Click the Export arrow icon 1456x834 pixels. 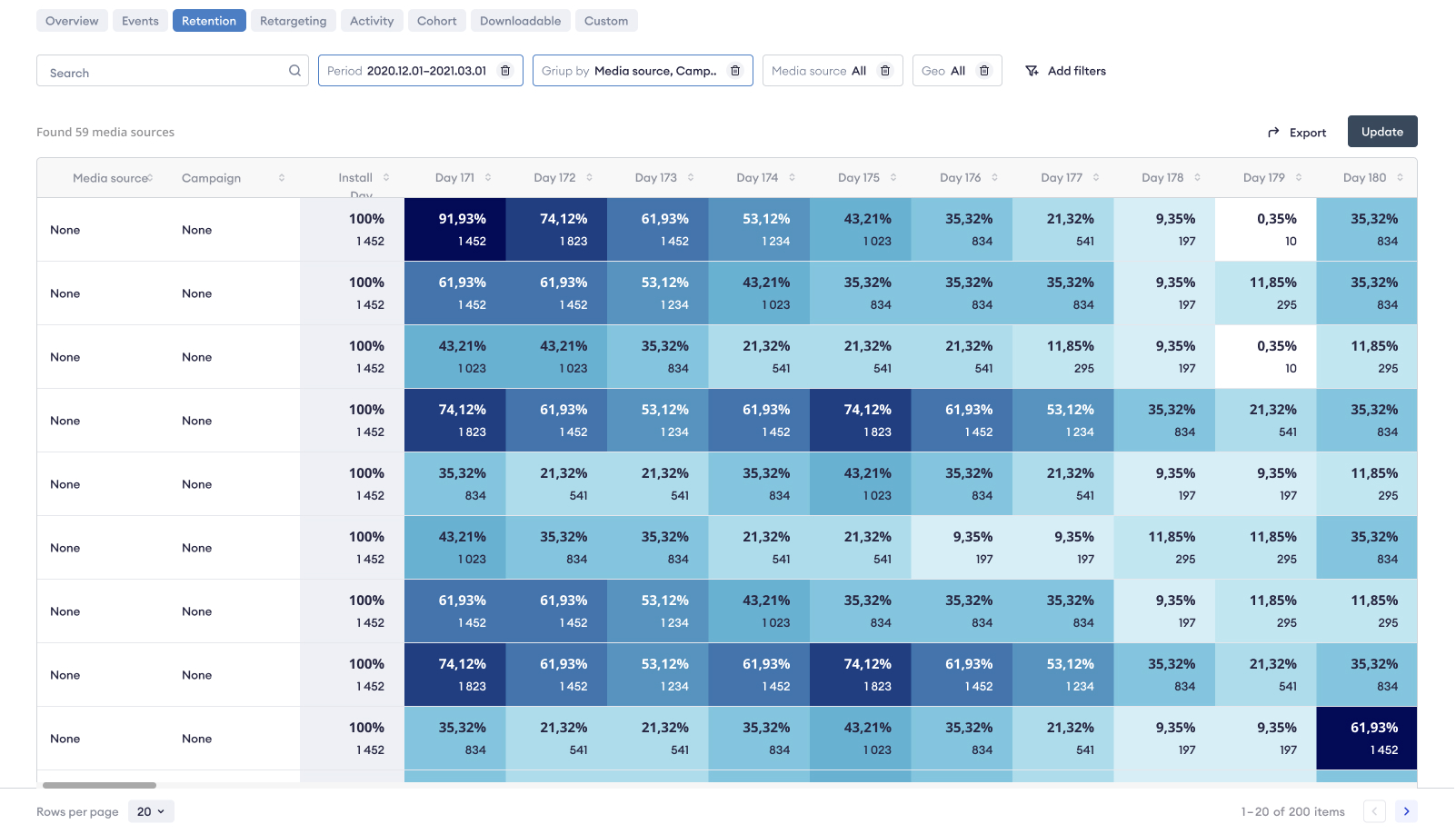pos(1273,133)
